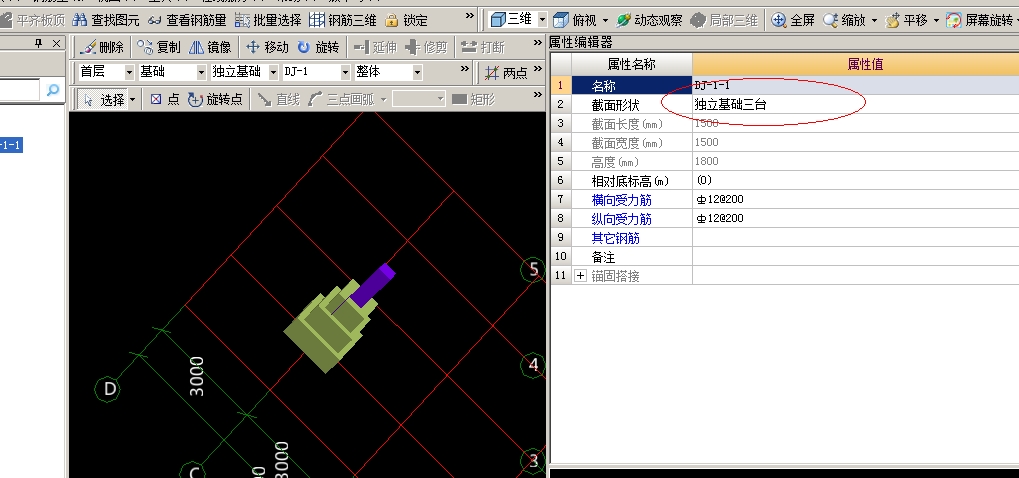Start 动态观察 dynamic orbit

tap(649, 20)
